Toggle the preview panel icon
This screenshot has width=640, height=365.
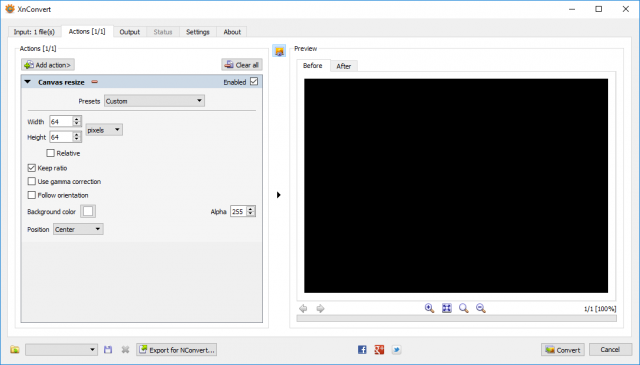pos(279,51)
